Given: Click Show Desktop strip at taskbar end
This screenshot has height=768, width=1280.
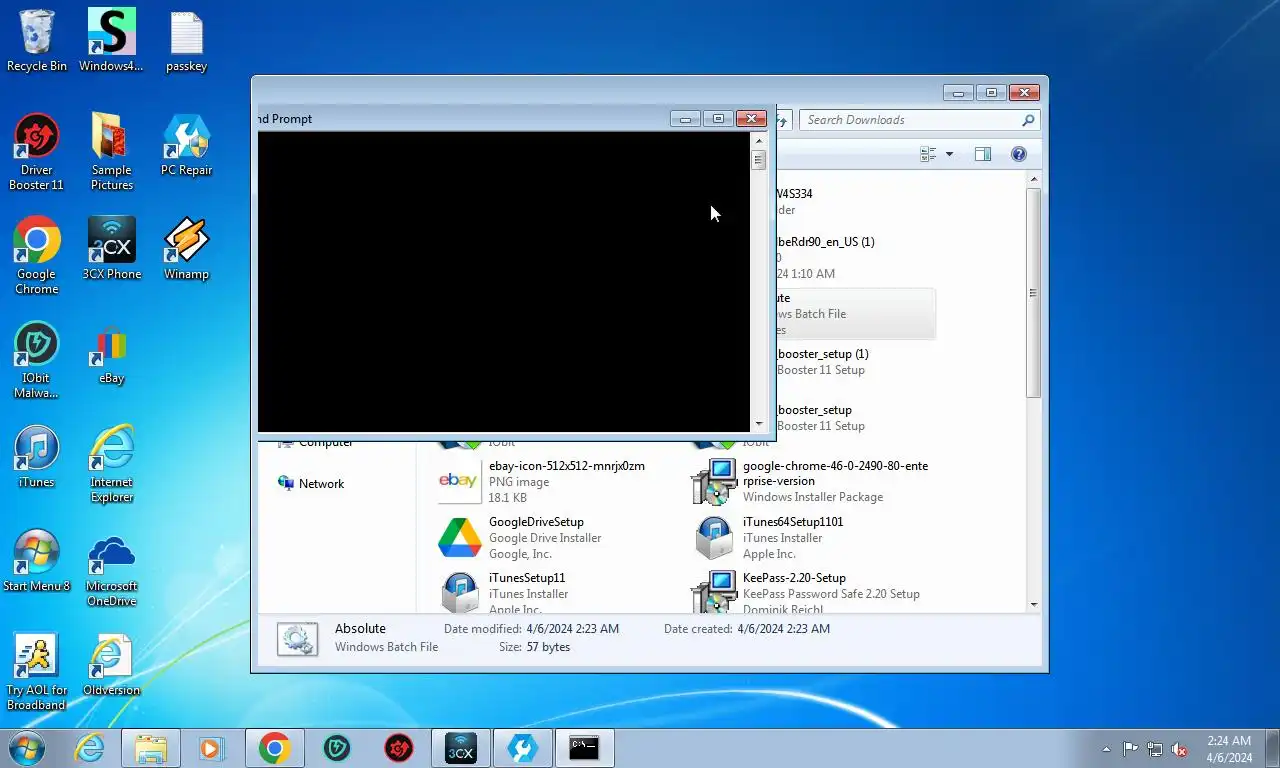Looking at the screenshot, I should pos(1272,749).
